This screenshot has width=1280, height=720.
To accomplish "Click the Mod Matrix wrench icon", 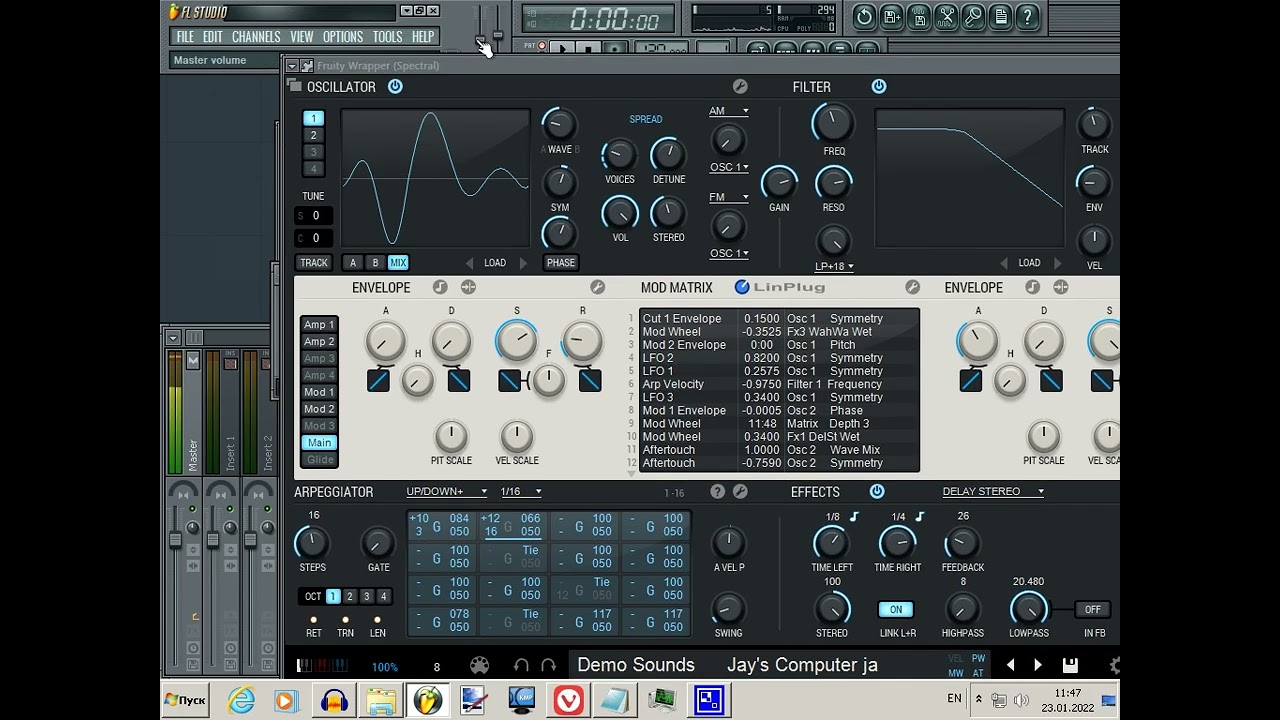I will coord(912,288).
